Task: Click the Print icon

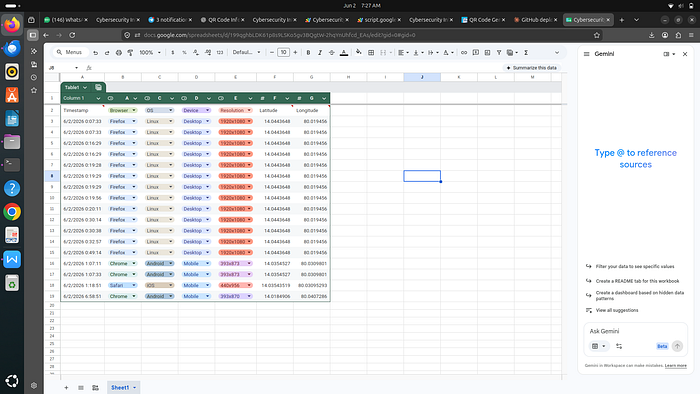Action: tap(119, 53)
